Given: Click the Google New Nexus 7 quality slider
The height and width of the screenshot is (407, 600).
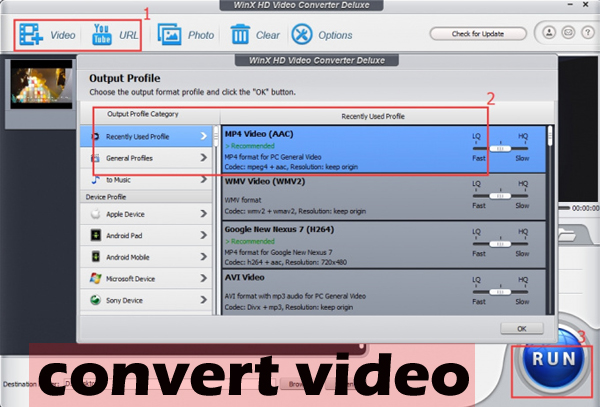Looking at the screenshot, I should click(x=501, y=244).
